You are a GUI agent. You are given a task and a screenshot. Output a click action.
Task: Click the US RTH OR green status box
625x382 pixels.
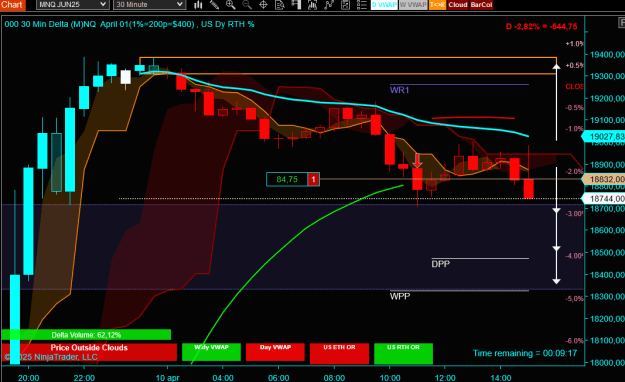click(403, 353)
